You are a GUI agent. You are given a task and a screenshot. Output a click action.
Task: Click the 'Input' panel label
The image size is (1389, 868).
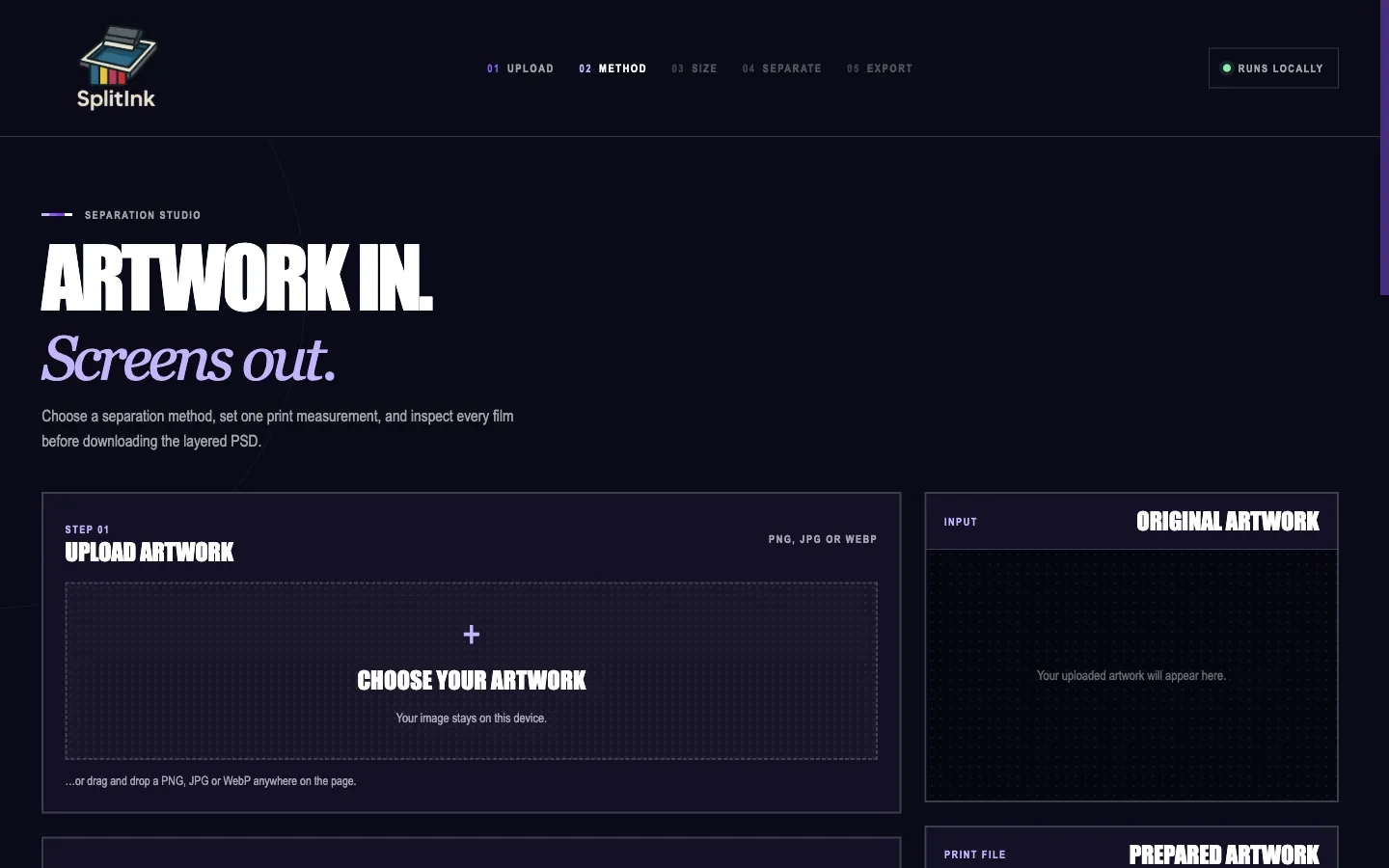(x=961, y=522)
